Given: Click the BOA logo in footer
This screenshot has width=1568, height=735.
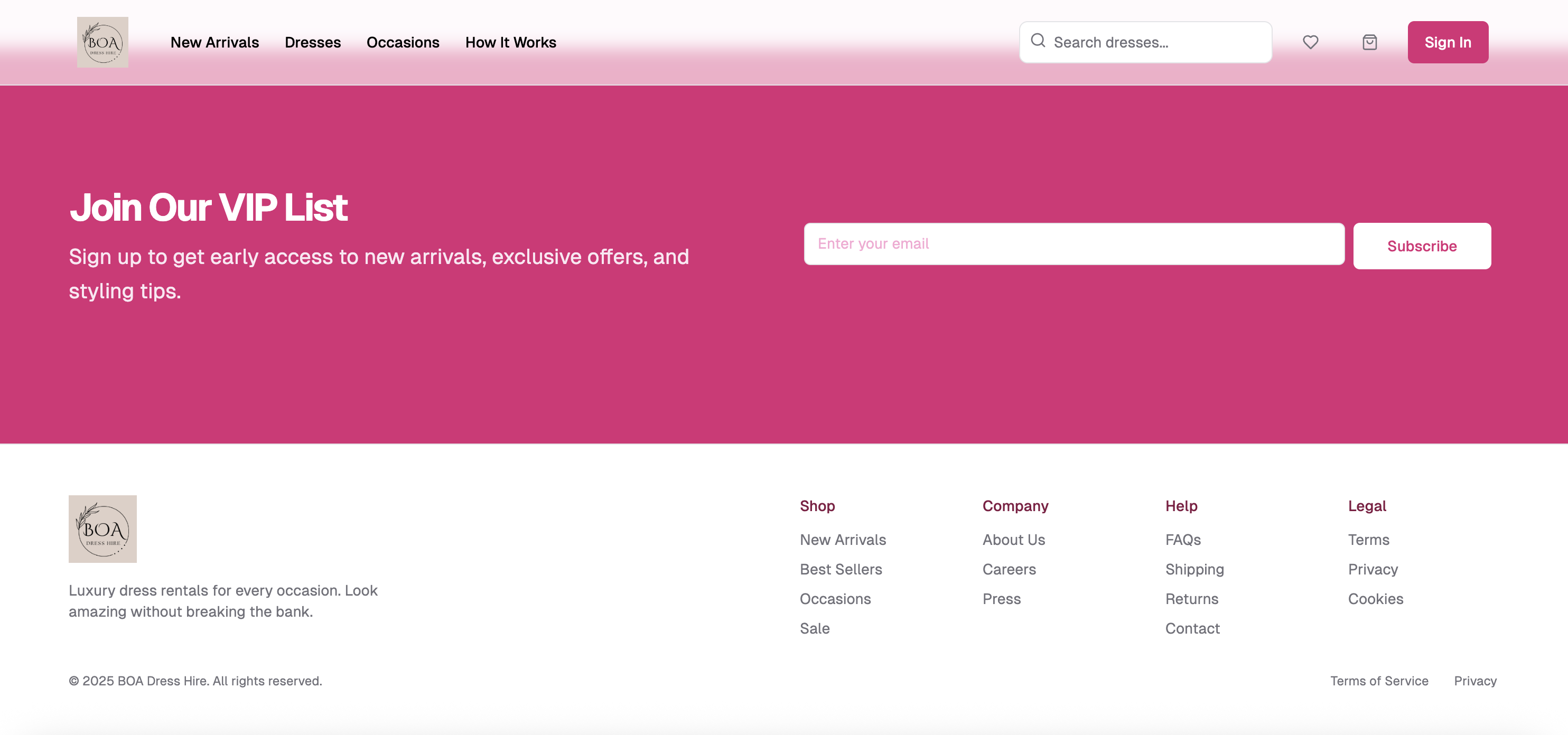Looking at the screenshot, I should point(102,529).
